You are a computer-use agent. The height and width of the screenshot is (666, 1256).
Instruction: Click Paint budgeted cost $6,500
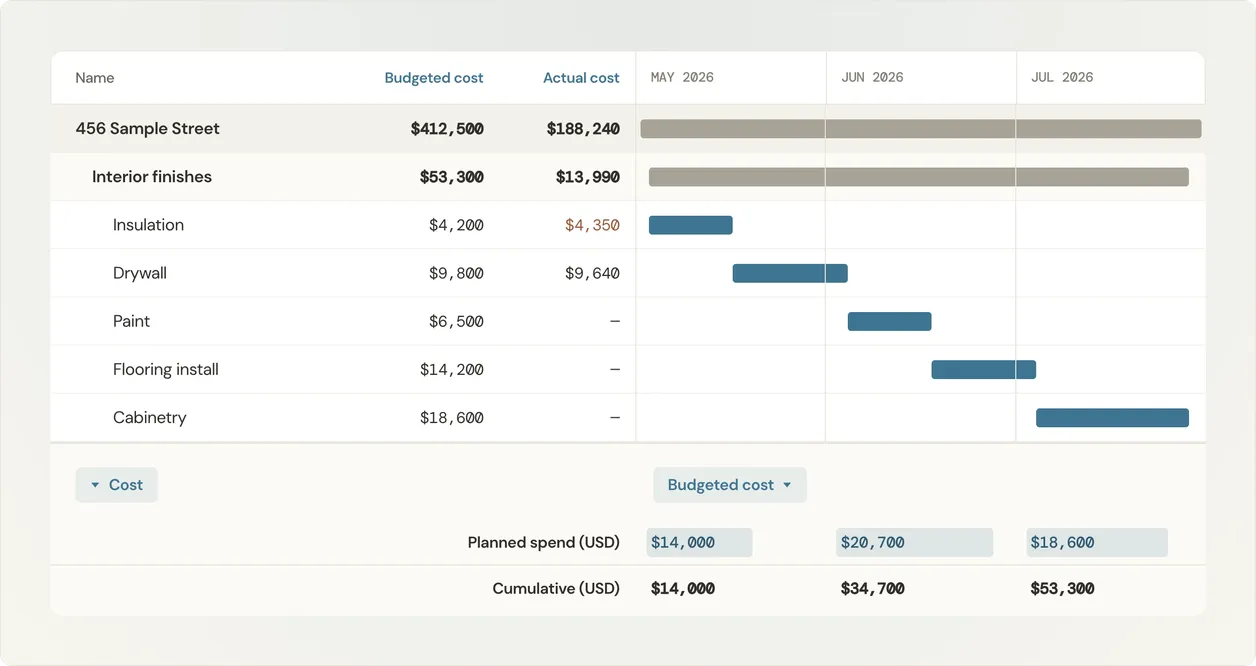point(456,321)
